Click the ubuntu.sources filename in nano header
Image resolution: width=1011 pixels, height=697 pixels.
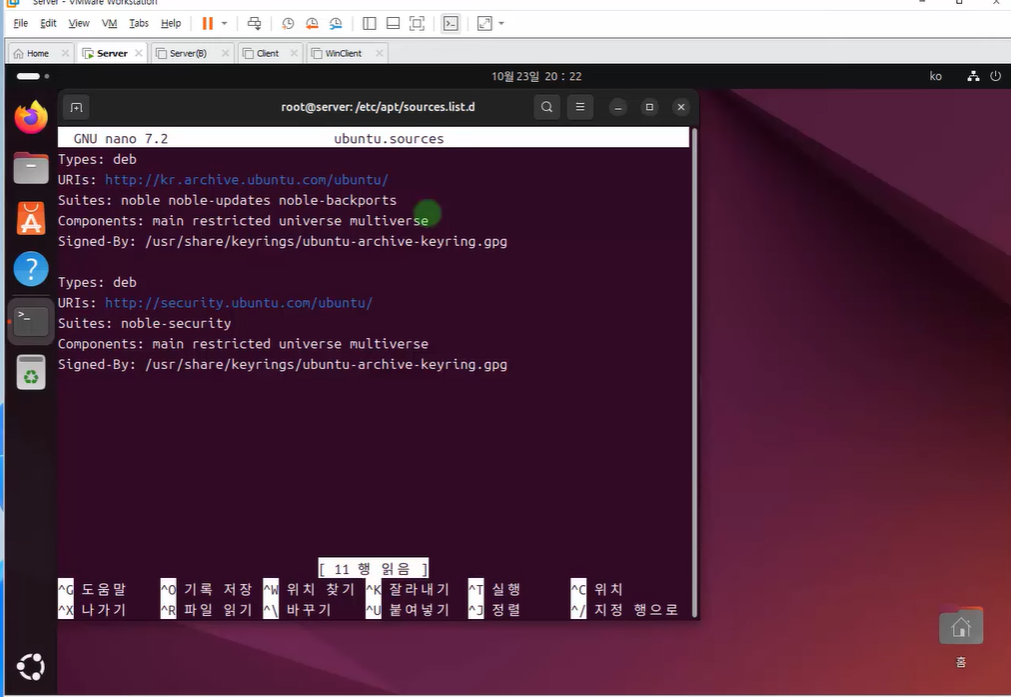click(x=389, y=139)
